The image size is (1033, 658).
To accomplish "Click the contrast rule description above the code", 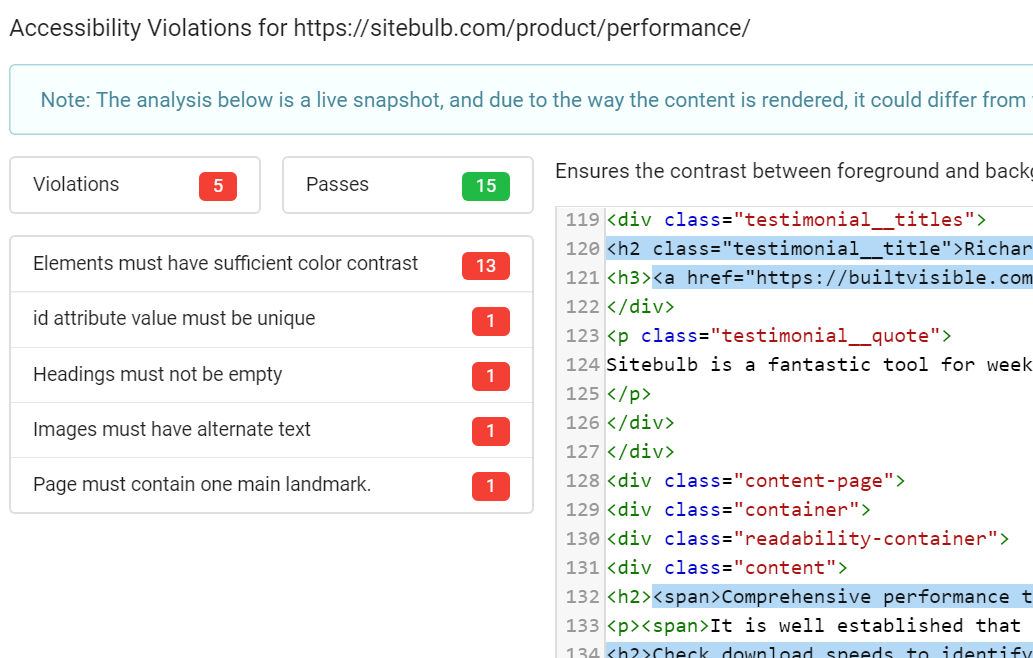I will (x=794, y=171).
